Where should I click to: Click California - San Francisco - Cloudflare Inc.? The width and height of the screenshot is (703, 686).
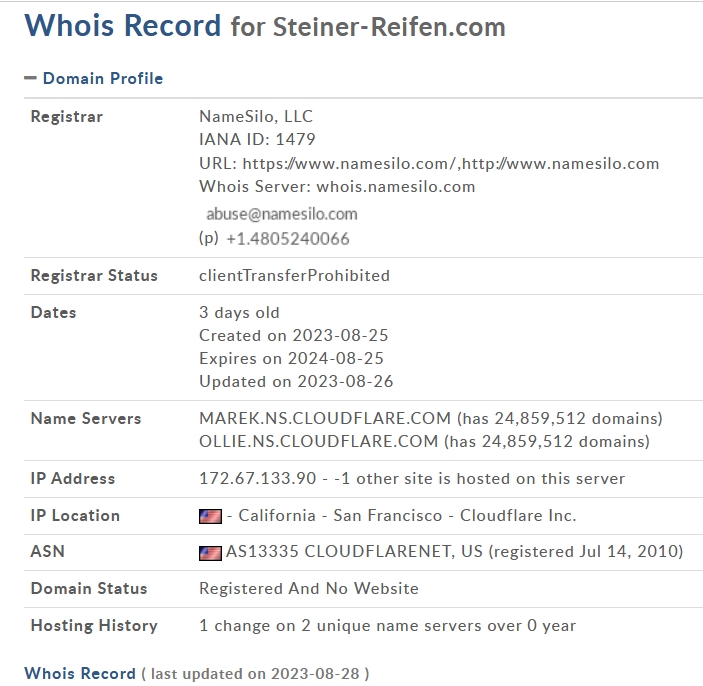click(x=407, y=516)
